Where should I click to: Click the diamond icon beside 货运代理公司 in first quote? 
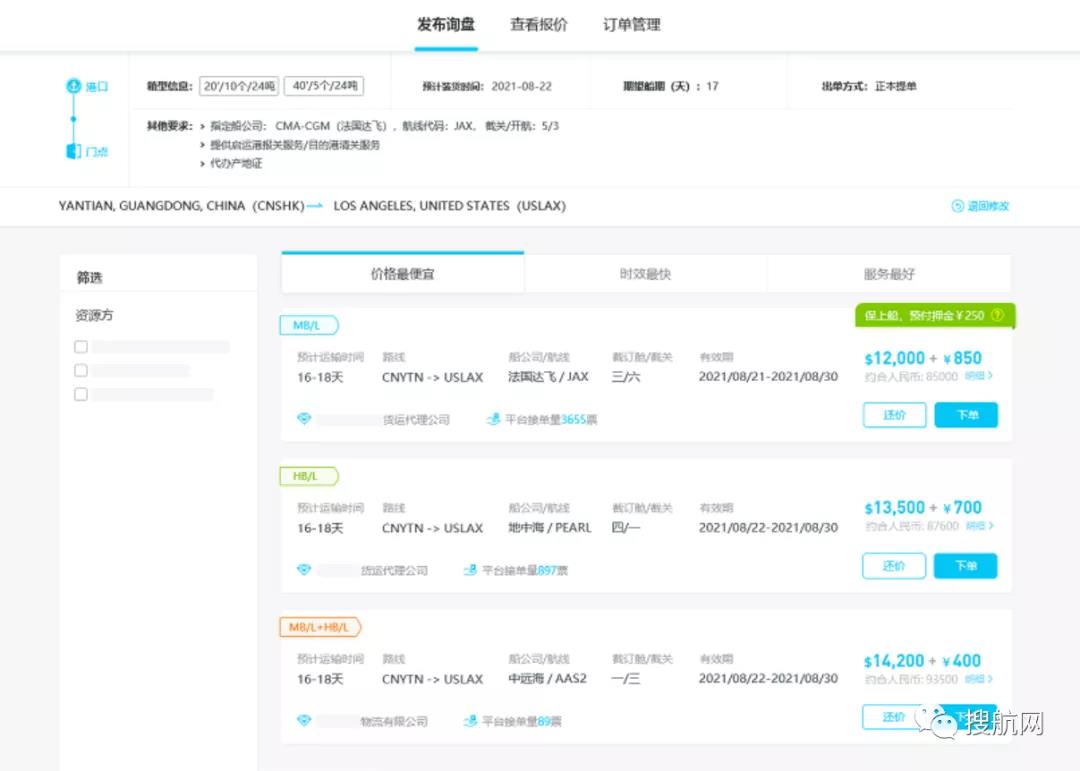tap(305, 418)
